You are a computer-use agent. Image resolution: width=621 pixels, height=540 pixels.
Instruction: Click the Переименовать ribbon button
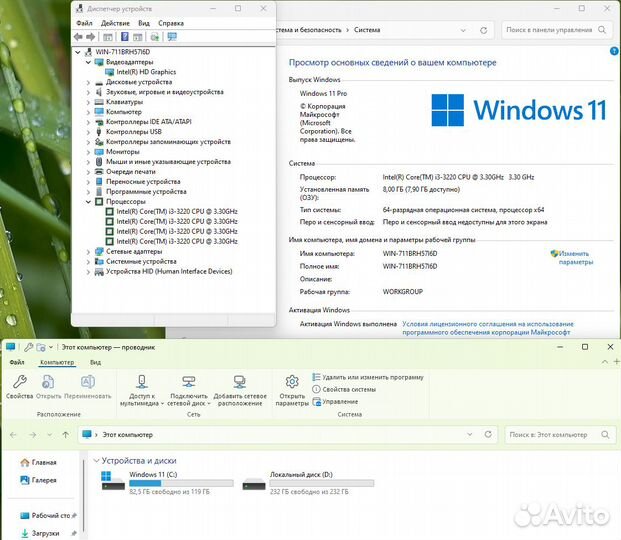pos(88,387)
